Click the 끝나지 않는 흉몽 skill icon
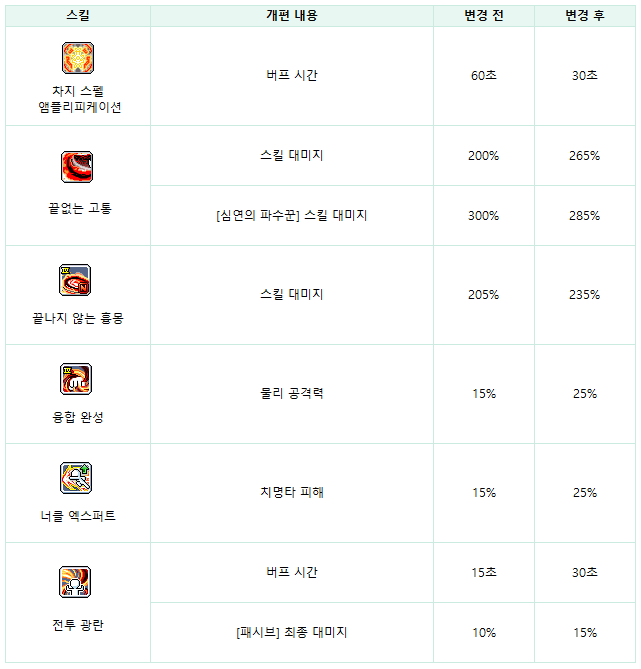The width and height of the screenshot is (641, 669). pyautogui.click(x=75, y=280)
